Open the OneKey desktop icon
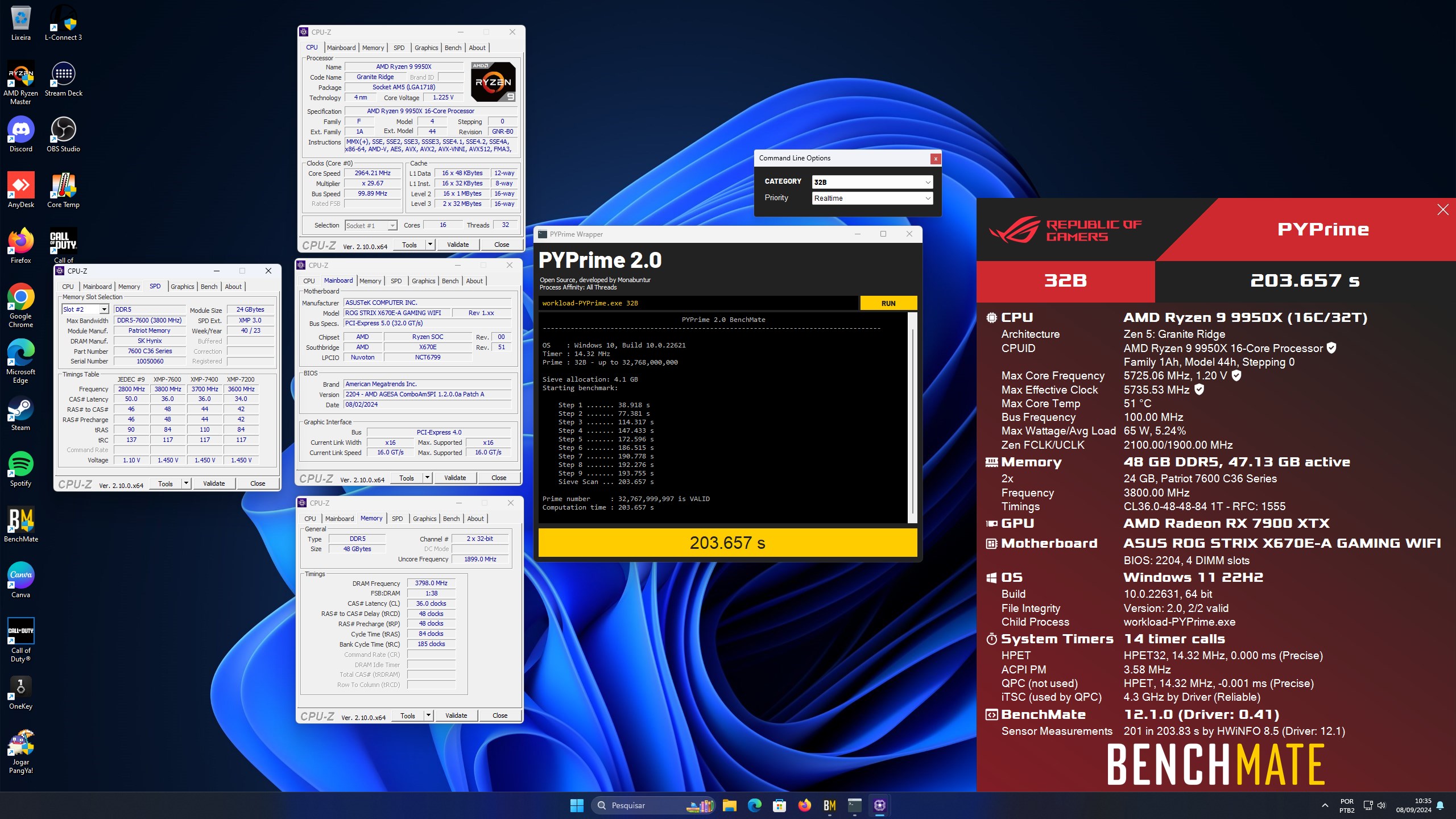Viewport: 1456px width, 819px height. click(x=20, y=692)
